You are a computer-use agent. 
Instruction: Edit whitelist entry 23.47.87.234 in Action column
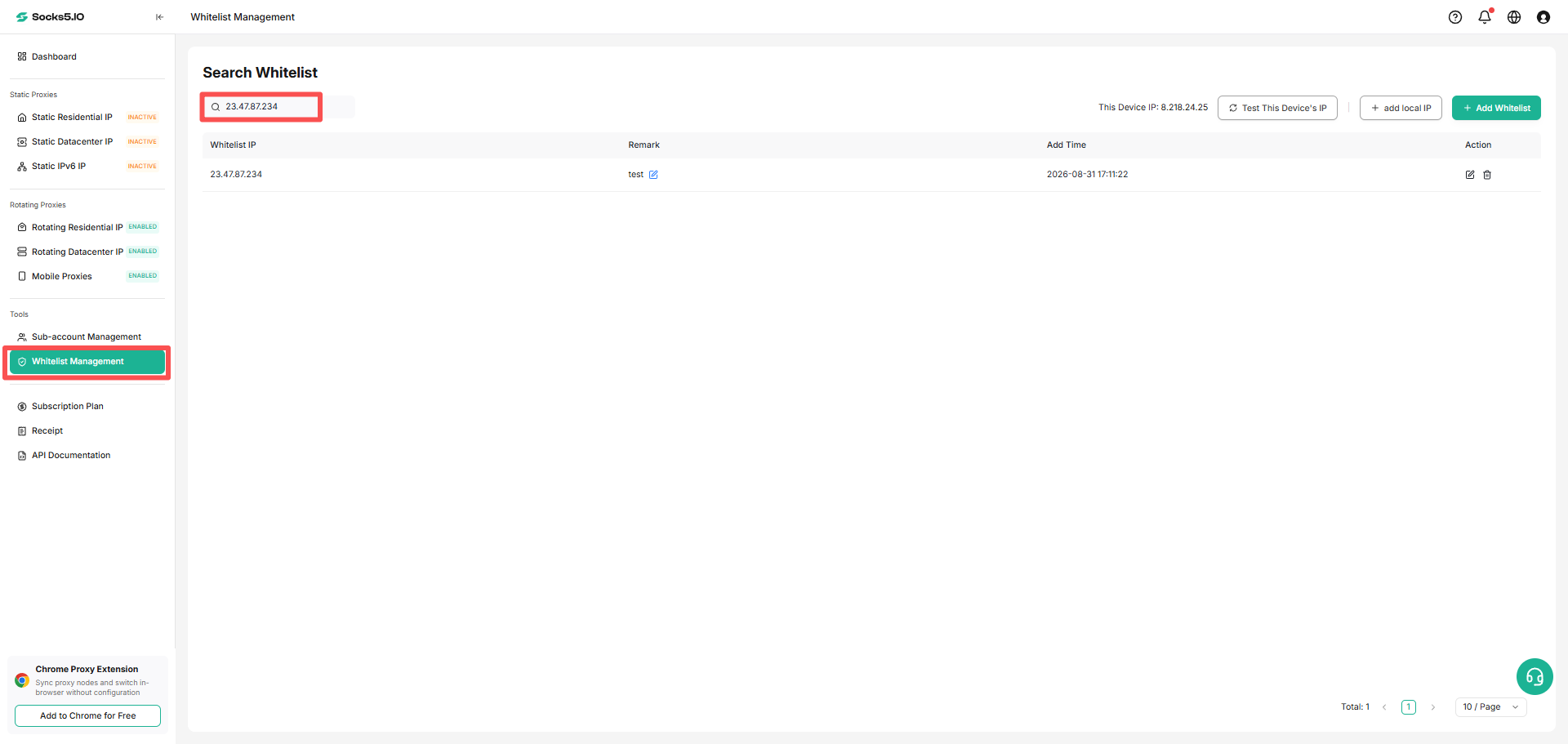coord(1470,175)
